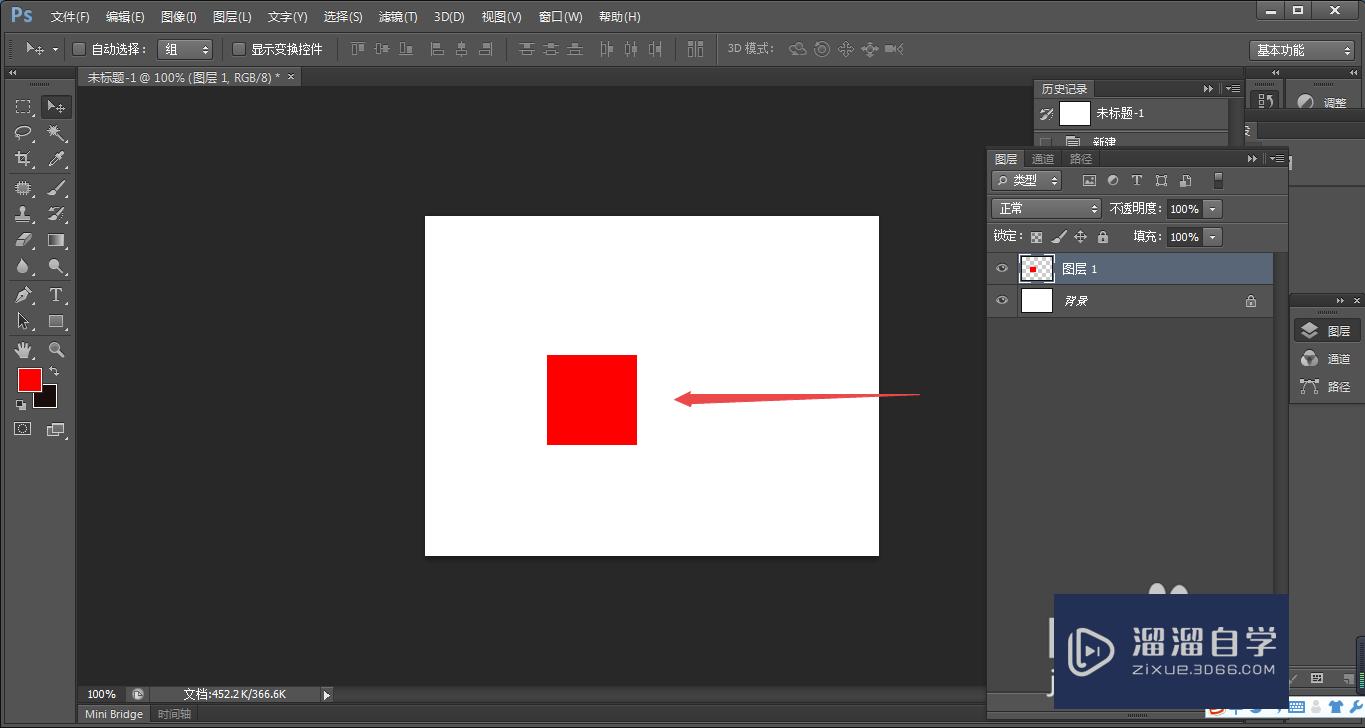Select the Lasso tool
Viewport: 1365px width, 728px height.
click(x=23, y=133)
